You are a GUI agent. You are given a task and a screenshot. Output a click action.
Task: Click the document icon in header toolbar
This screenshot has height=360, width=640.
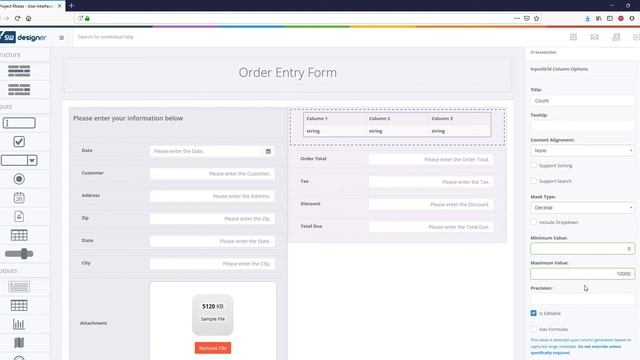tap(616, 37)
